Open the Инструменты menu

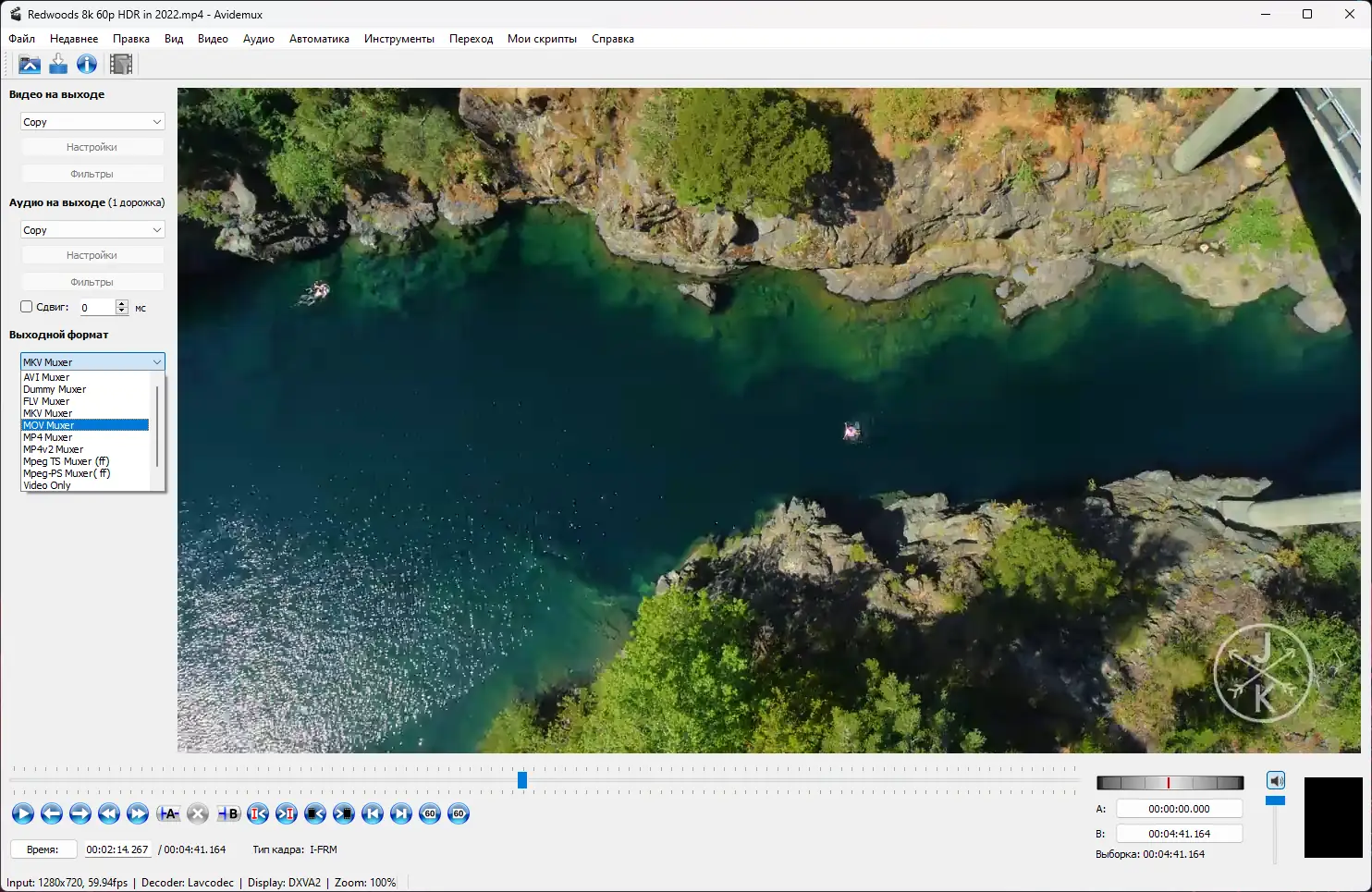click(398, 39)
